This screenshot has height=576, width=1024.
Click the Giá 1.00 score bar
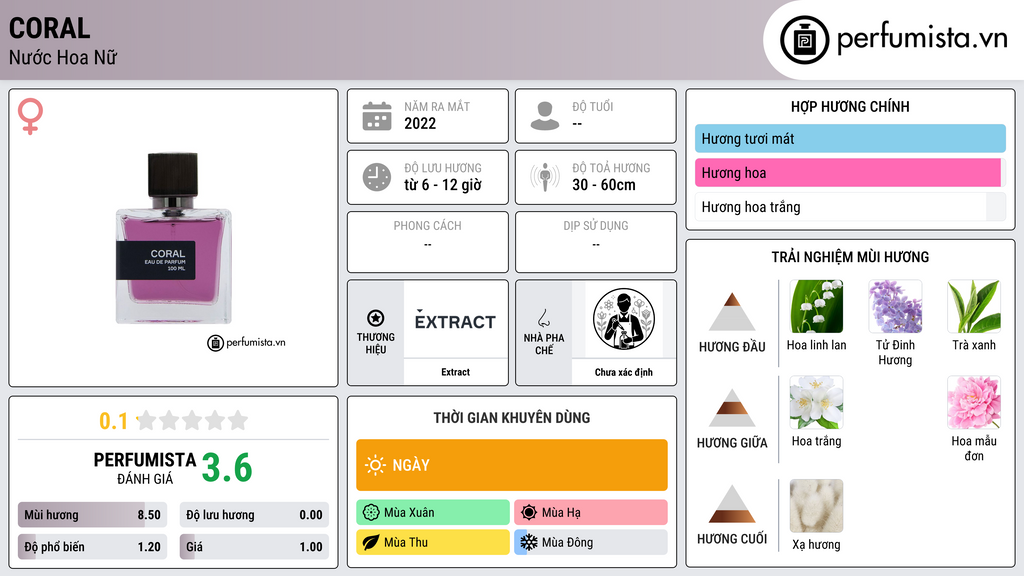pos(254,547)
